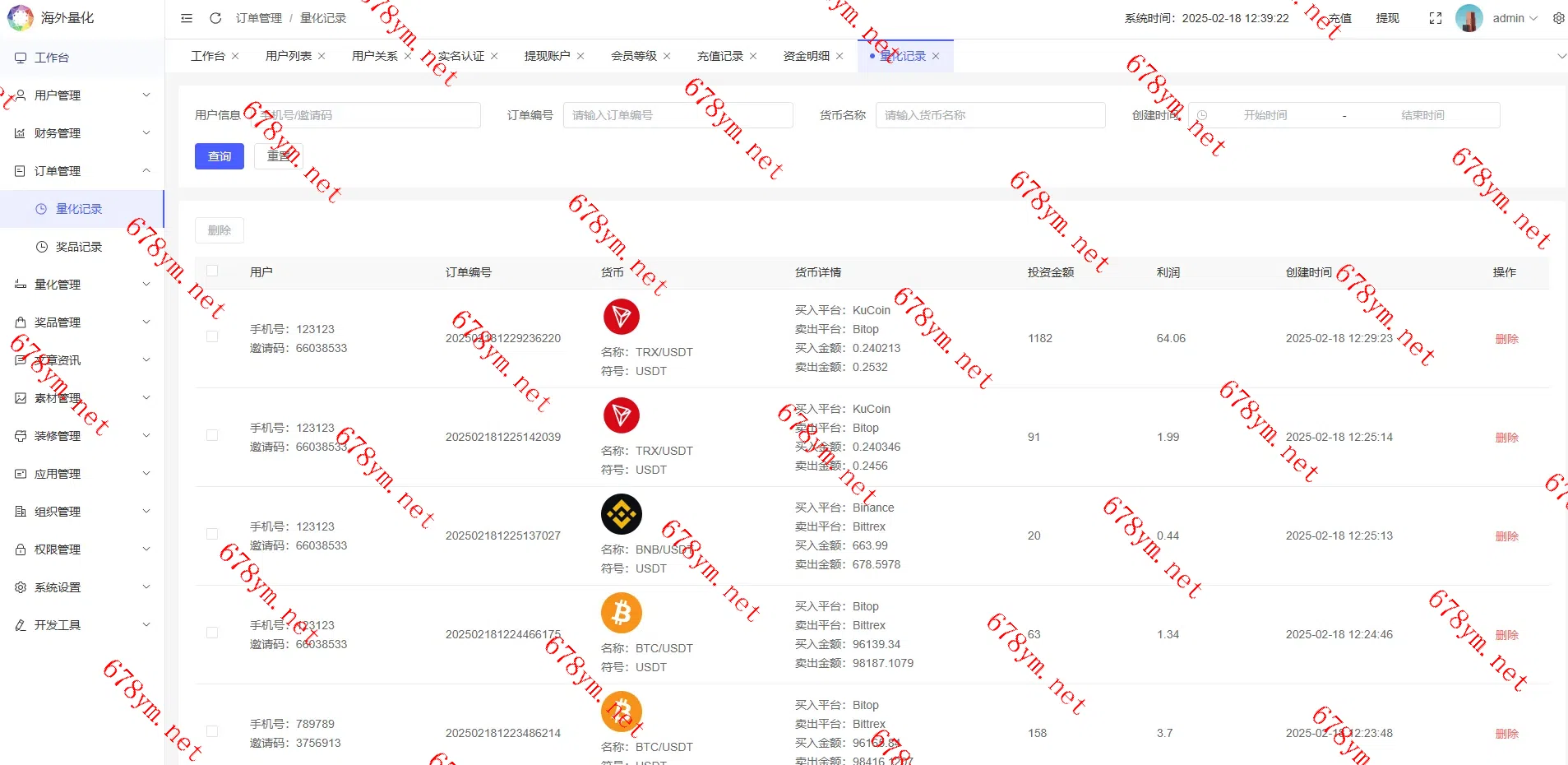Check the row for order 202502181229236220
The width and height of the screenshot is (1568, 765).
coord(212,336)
